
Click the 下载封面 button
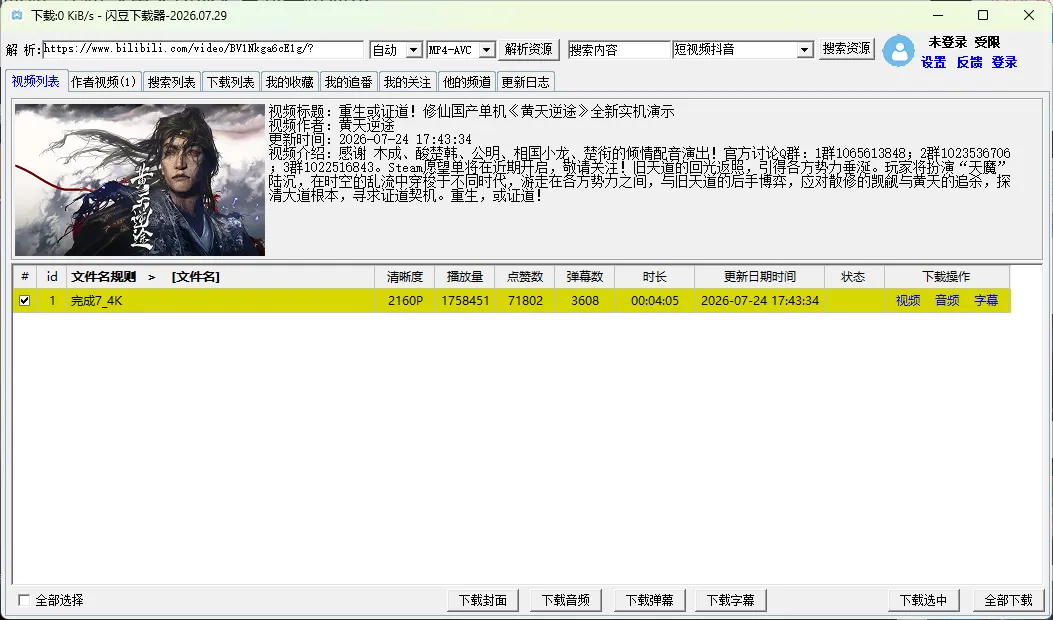click(482, 600)
